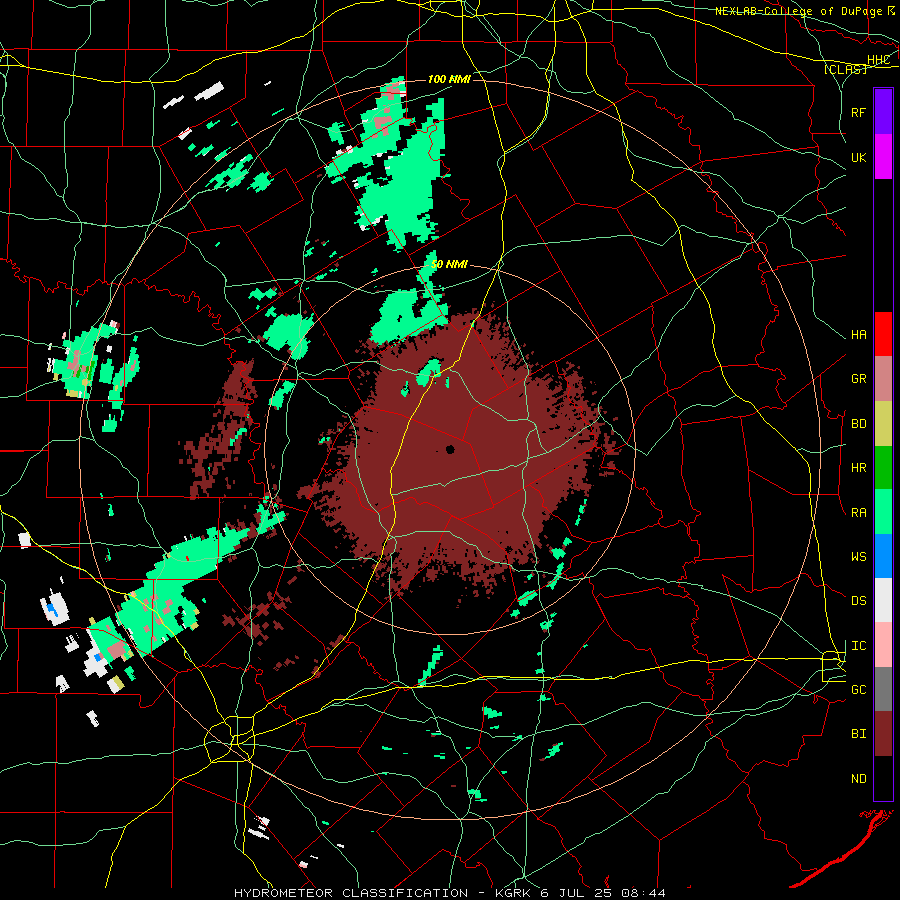The height and width of the screenshot is (900, 900).
Task: Click the blue WS wet snow swatch
Action: pos(883,556)
